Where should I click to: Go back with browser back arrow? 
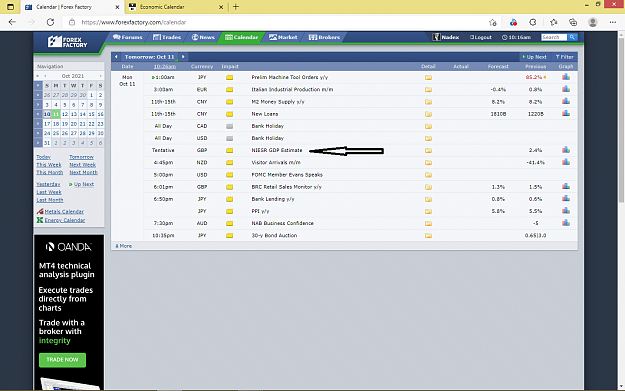tap(12, 22)
